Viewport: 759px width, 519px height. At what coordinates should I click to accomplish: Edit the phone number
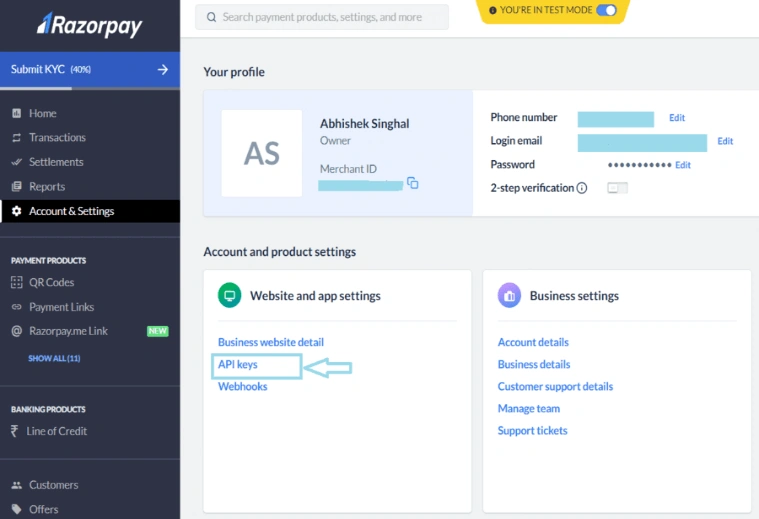click(677, 118)
